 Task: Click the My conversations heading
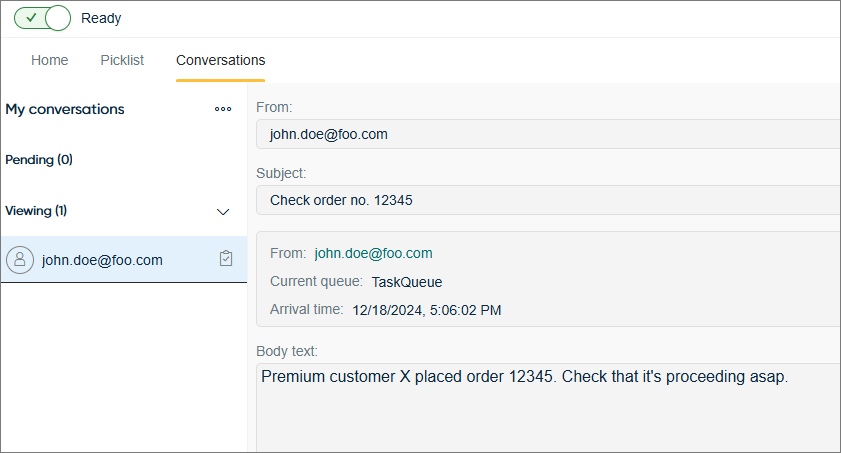65,109
